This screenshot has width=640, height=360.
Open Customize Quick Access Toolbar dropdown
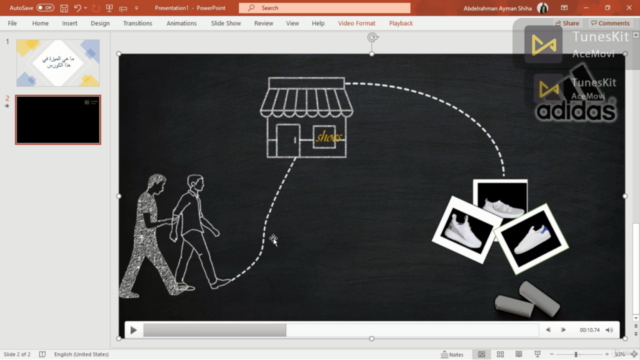[x=136, y=8]
